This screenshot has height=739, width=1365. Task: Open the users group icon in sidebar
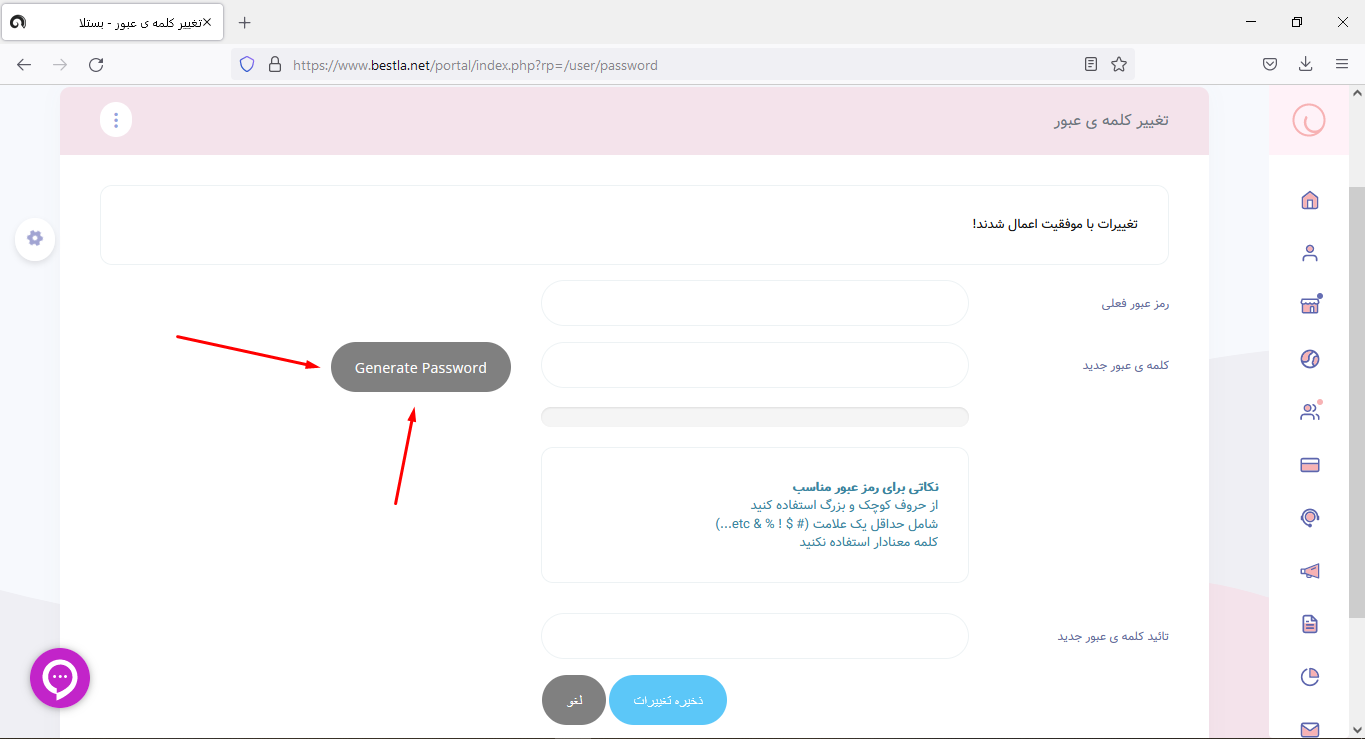click(x=1310, y=411)
